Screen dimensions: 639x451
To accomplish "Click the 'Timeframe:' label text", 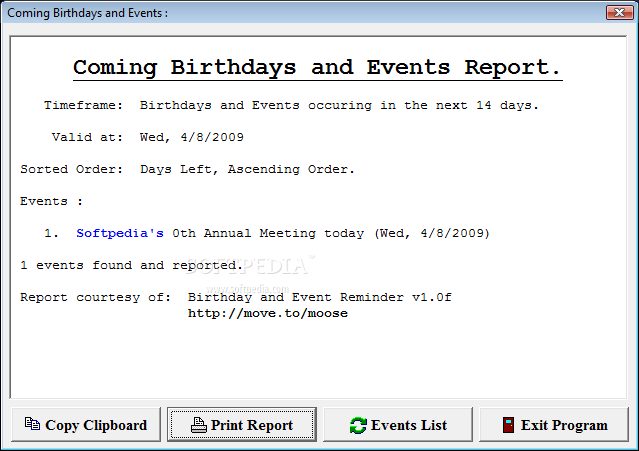I will pos(83,105).
